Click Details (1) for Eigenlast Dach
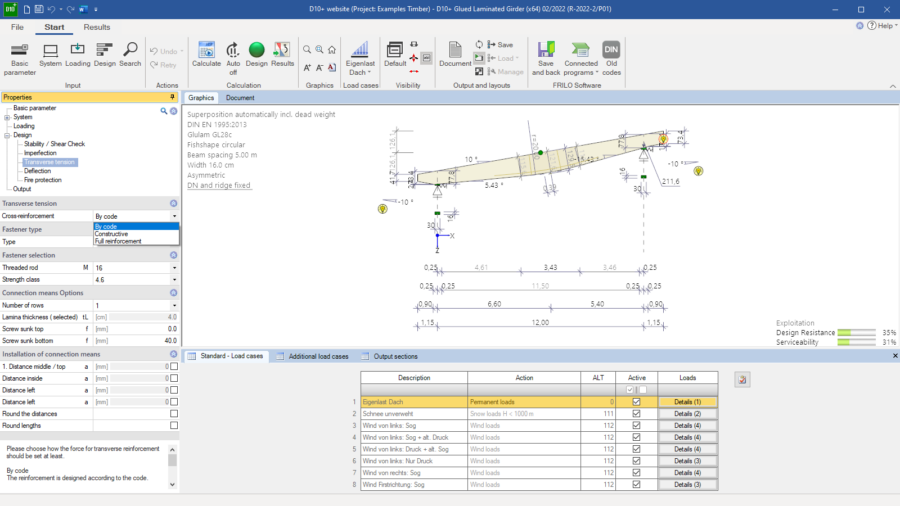This screenshot has width=900, height=506. click(x=687, y=401)
